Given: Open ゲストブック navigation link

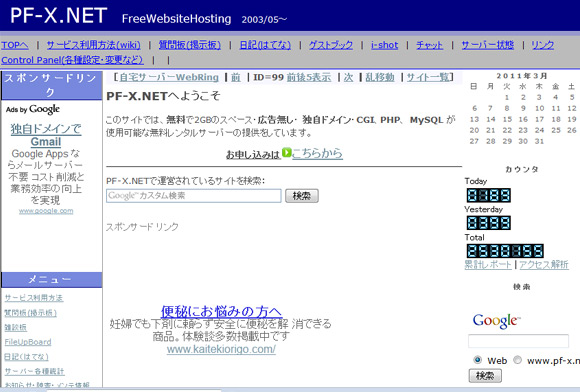Looking at the screenshot, I should coord(331,45).
